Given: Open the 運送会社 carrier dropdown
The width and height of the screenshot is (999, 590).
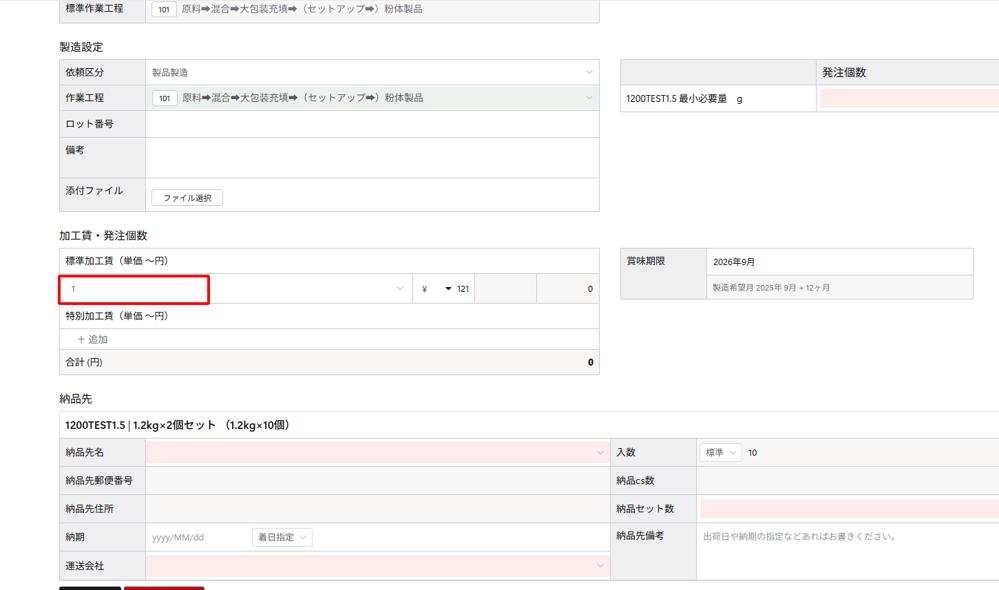Looking at the screenshot, I should coord(376,566).
